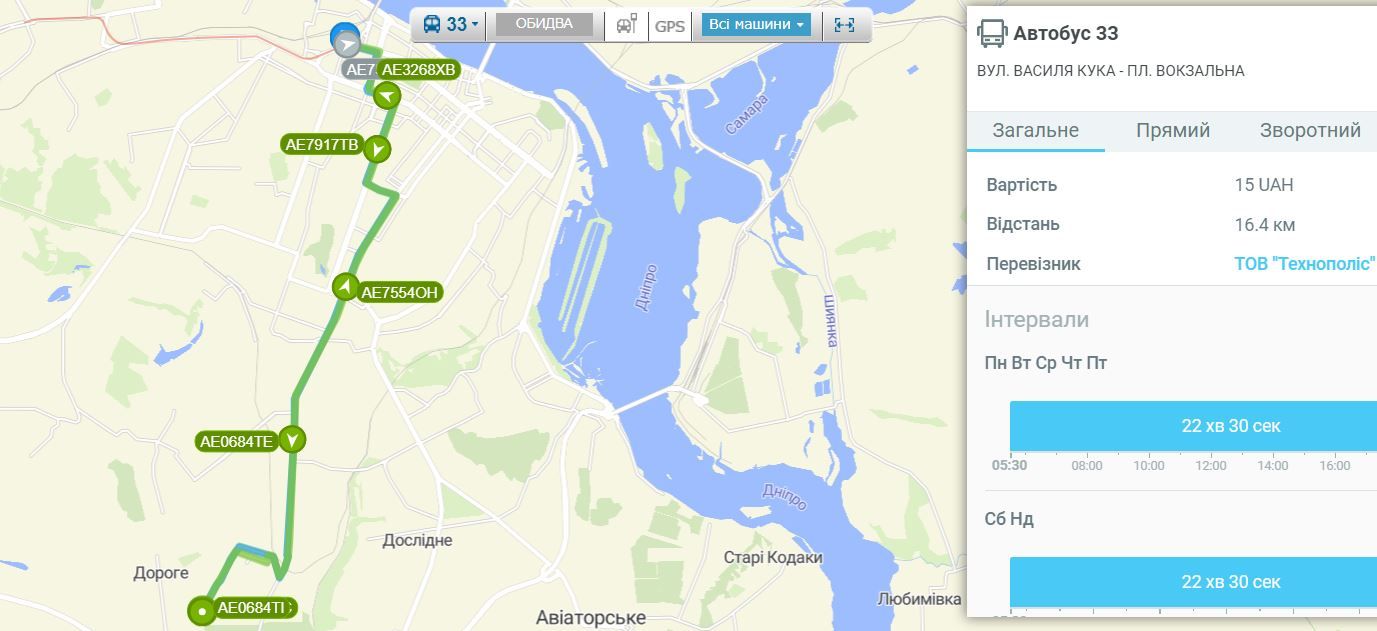The width and height of the screenshot is (1377, 631).
Task: Expand the Всі машини vehicle filter
Action: [x=756, y=25]
